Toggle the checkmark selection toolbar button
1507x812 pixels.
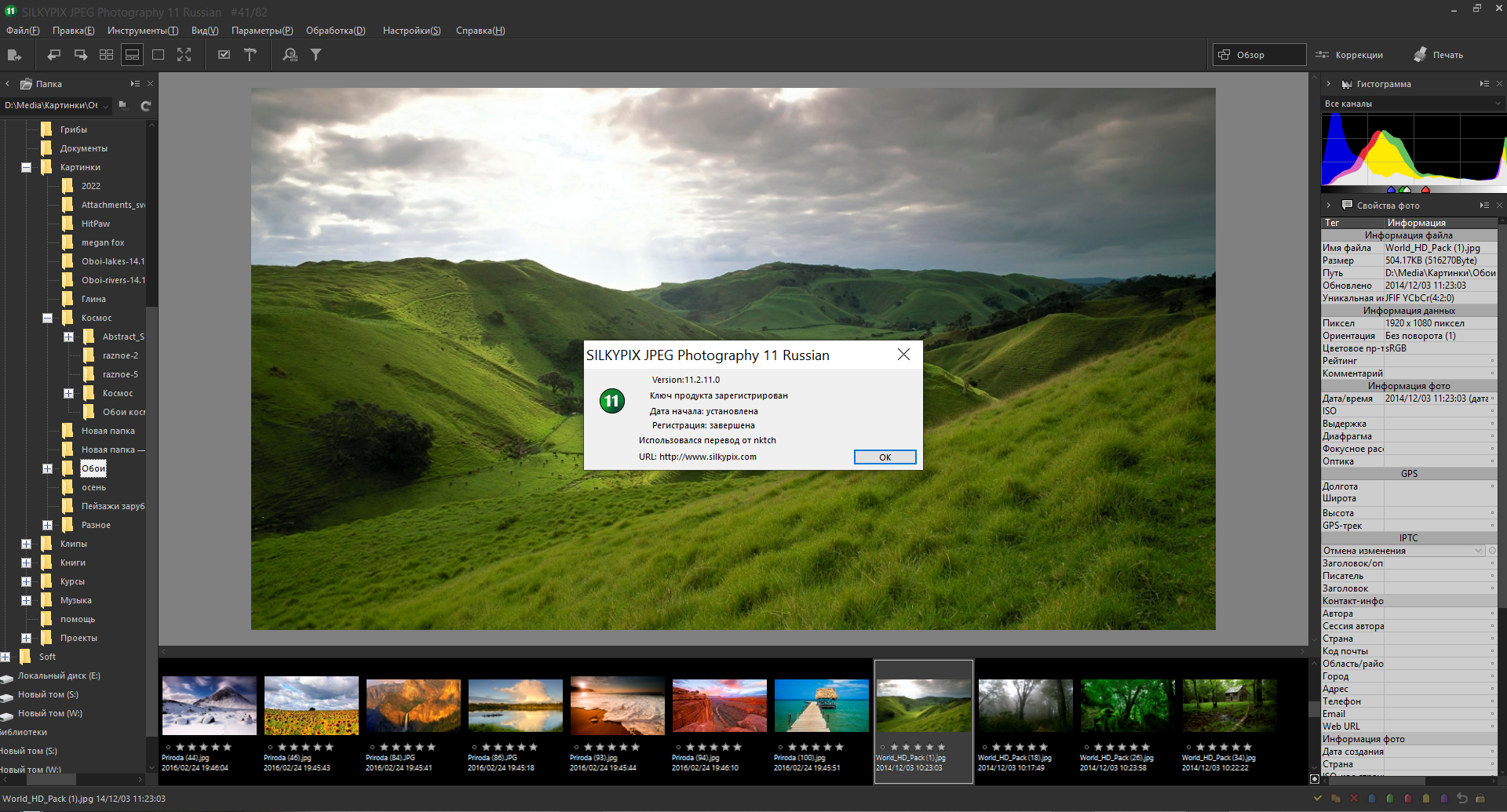(x=224, y=55)
